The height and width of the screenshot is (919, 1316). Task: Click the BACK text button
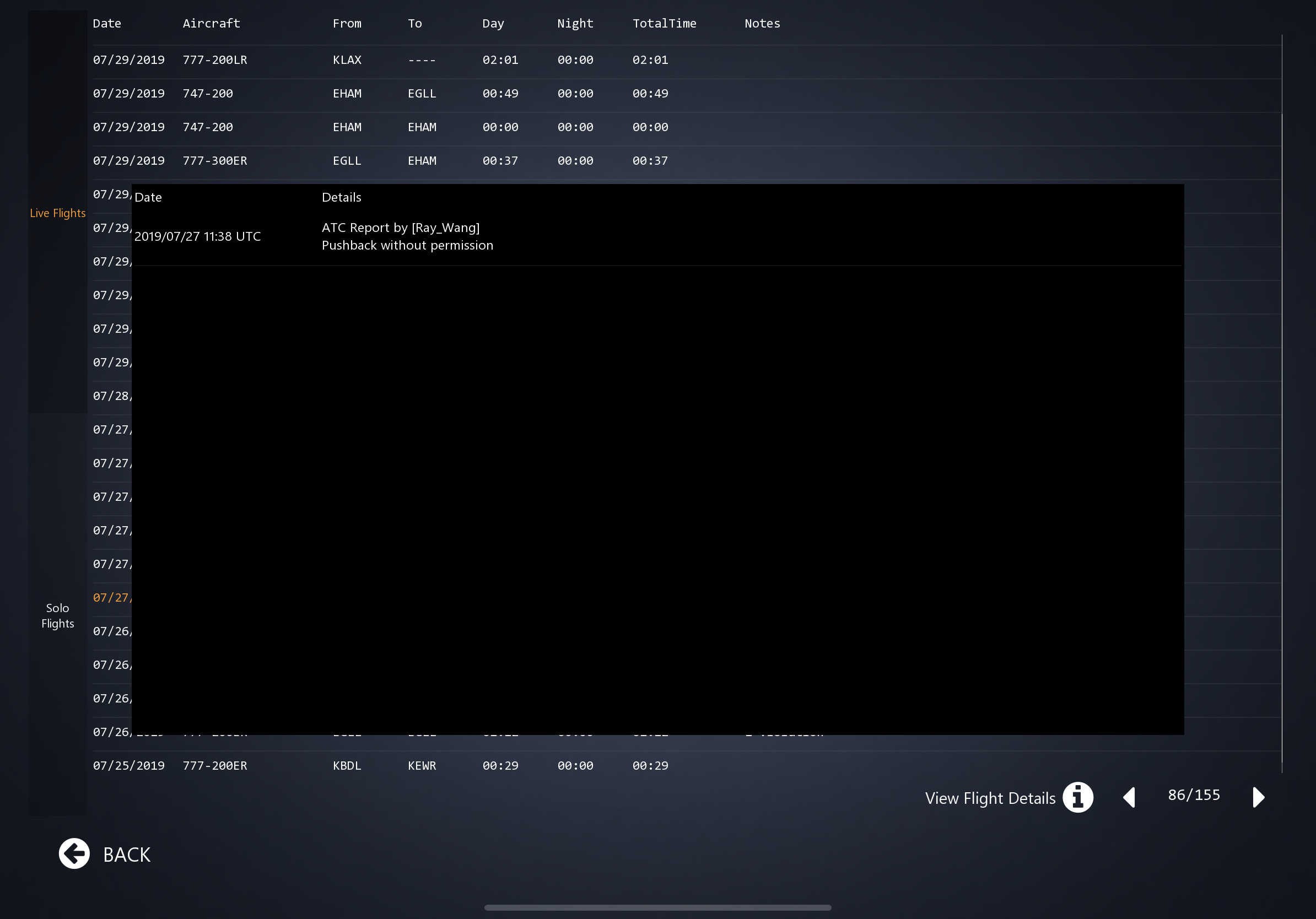pos(127,854)
